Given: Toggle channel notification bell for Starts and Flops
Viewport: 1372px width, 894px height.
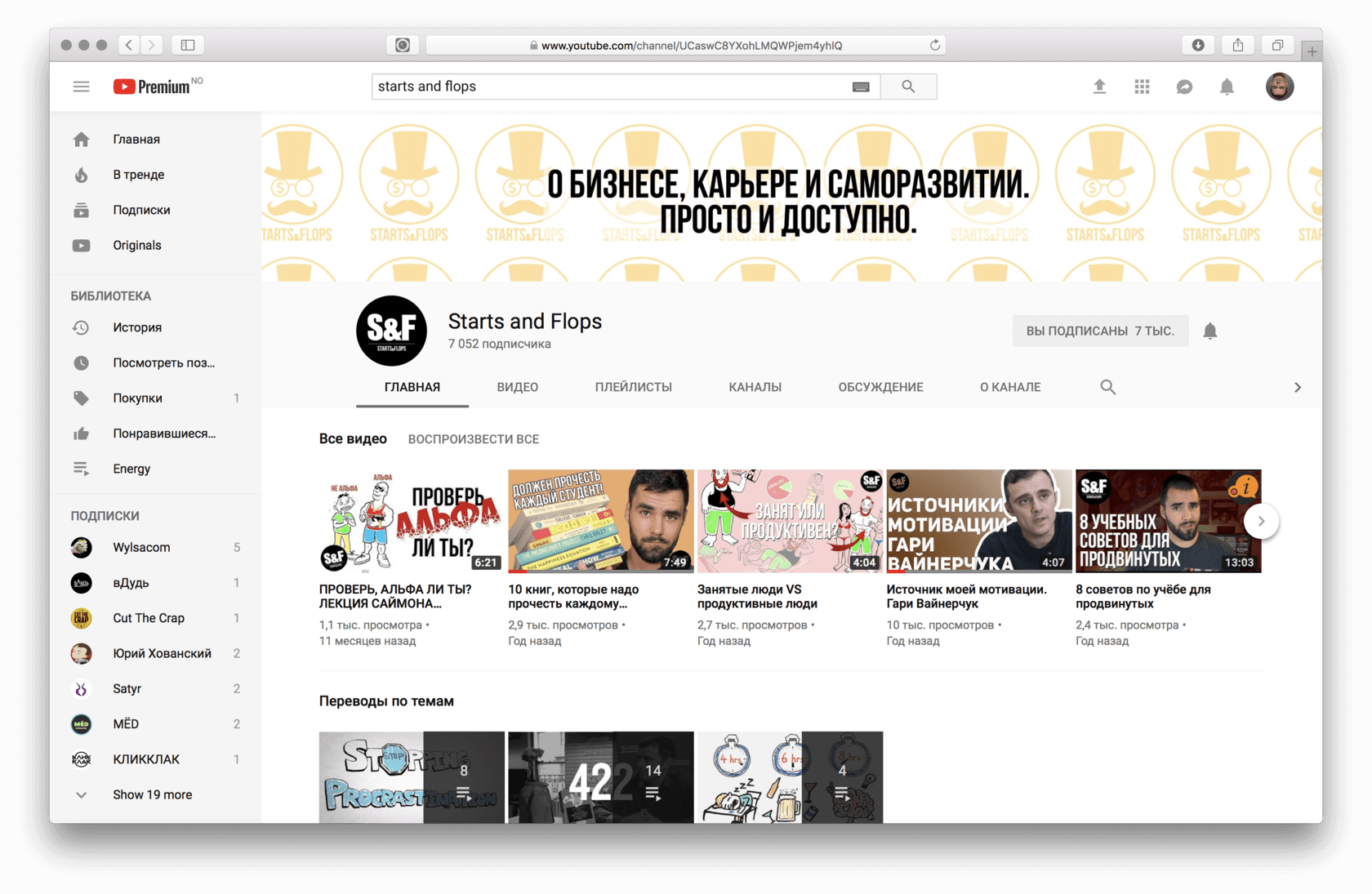Looking at the screenshot, I should [x=1210, y=331].
